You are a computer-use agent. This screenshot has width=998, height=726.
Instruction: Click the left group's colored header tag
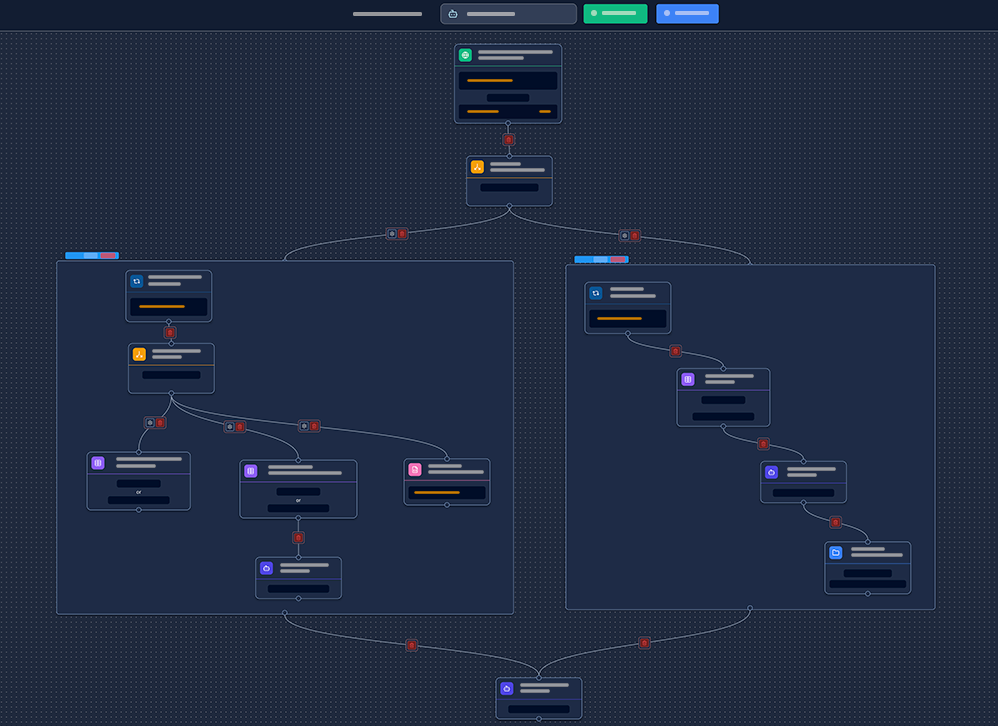(92, 256)
